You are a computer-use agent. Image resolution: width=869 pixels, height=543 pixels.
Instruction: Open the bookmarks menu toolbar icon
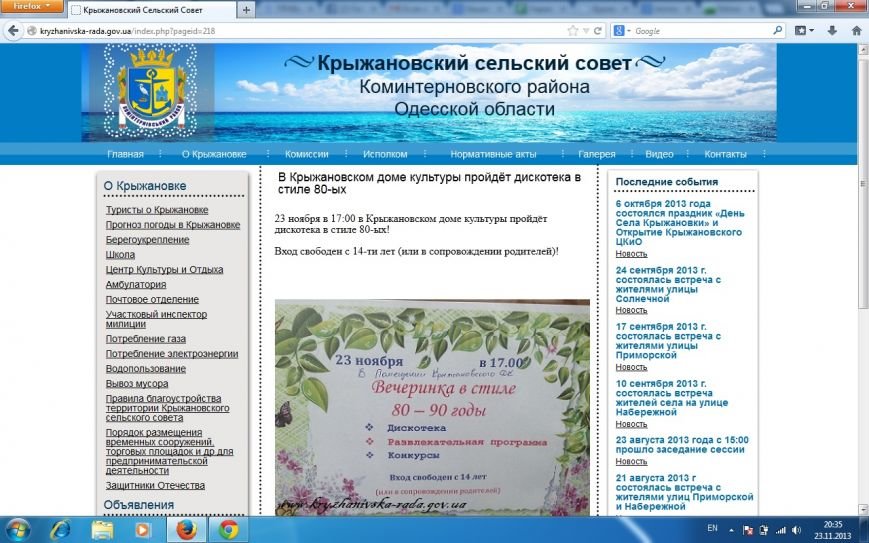(x=804, y=31)
